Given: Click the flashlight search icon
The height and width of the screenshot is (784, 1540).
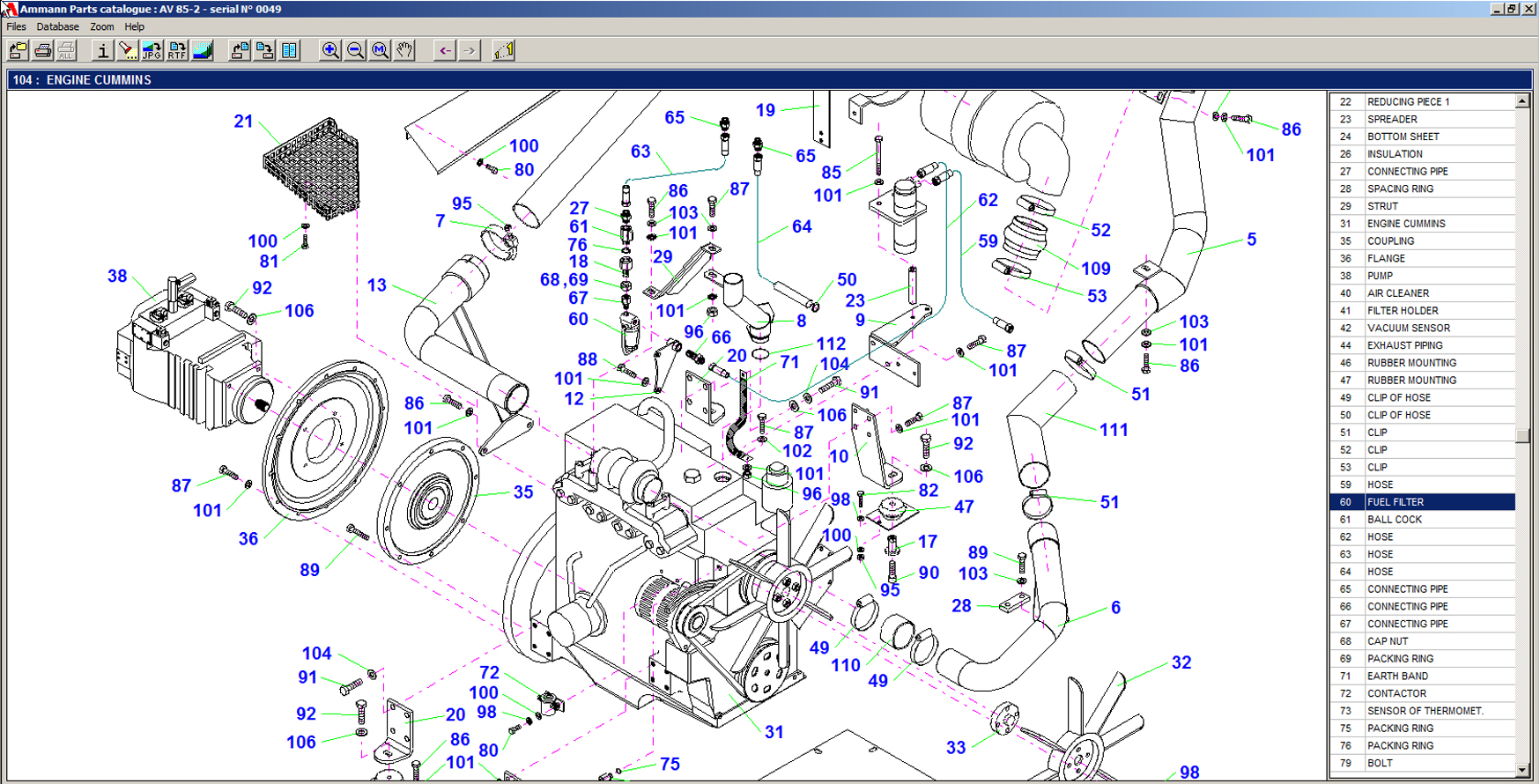Looking at the screenshot, I should coord(128,50).
